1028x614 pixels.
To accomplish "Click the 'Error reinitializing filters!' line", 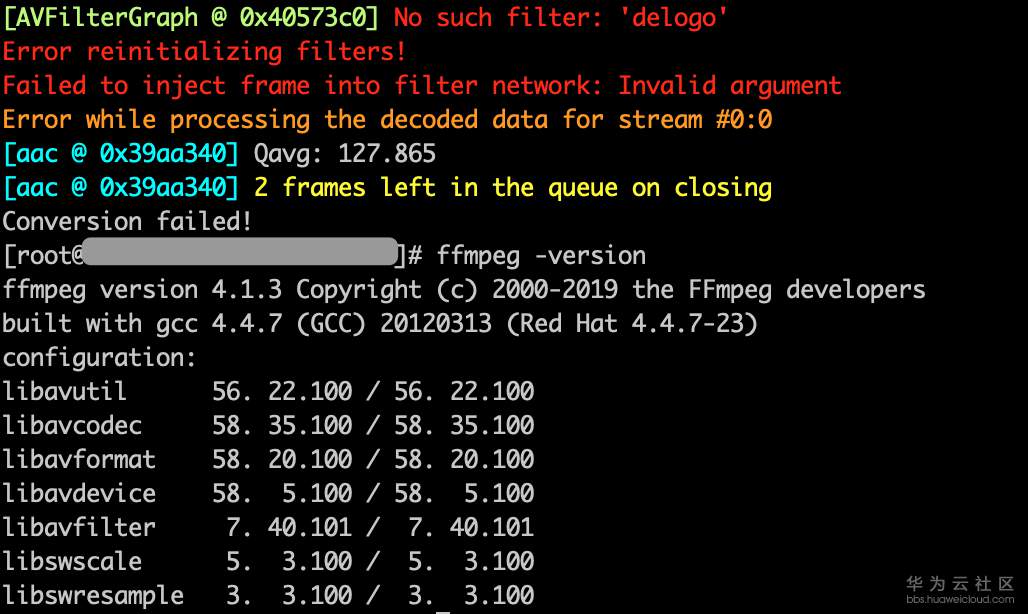I will (204, 51).
